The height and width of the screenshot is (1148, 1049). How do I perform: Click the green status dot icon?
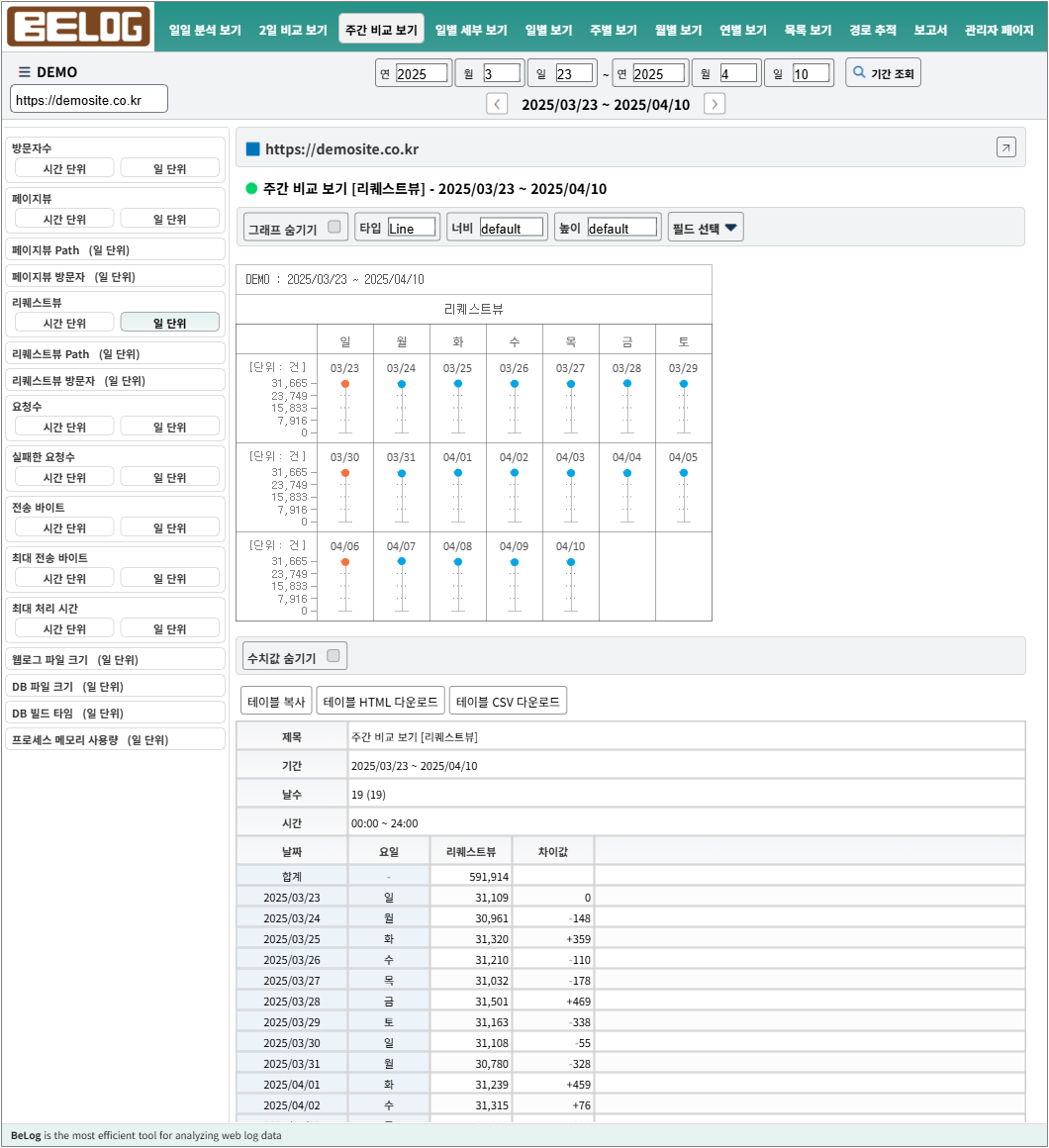pyautogui.click(x=251, y=189)
